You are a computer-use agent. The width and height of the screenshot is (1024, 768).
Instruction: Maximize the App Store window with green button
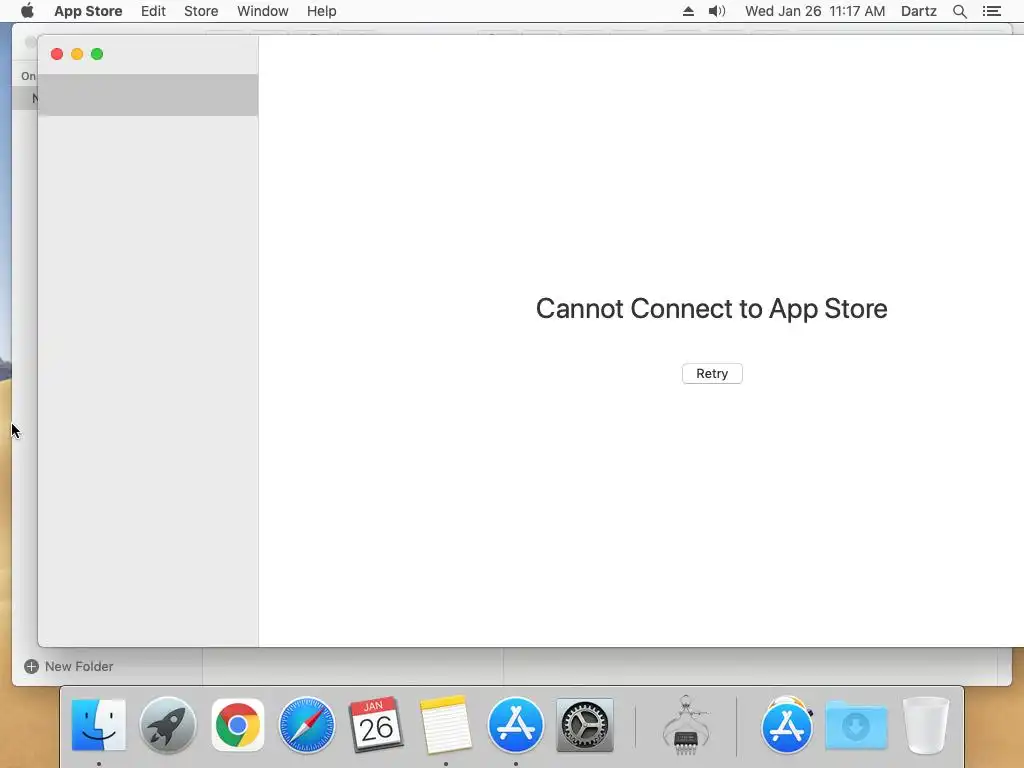click(x=97, y=54)
